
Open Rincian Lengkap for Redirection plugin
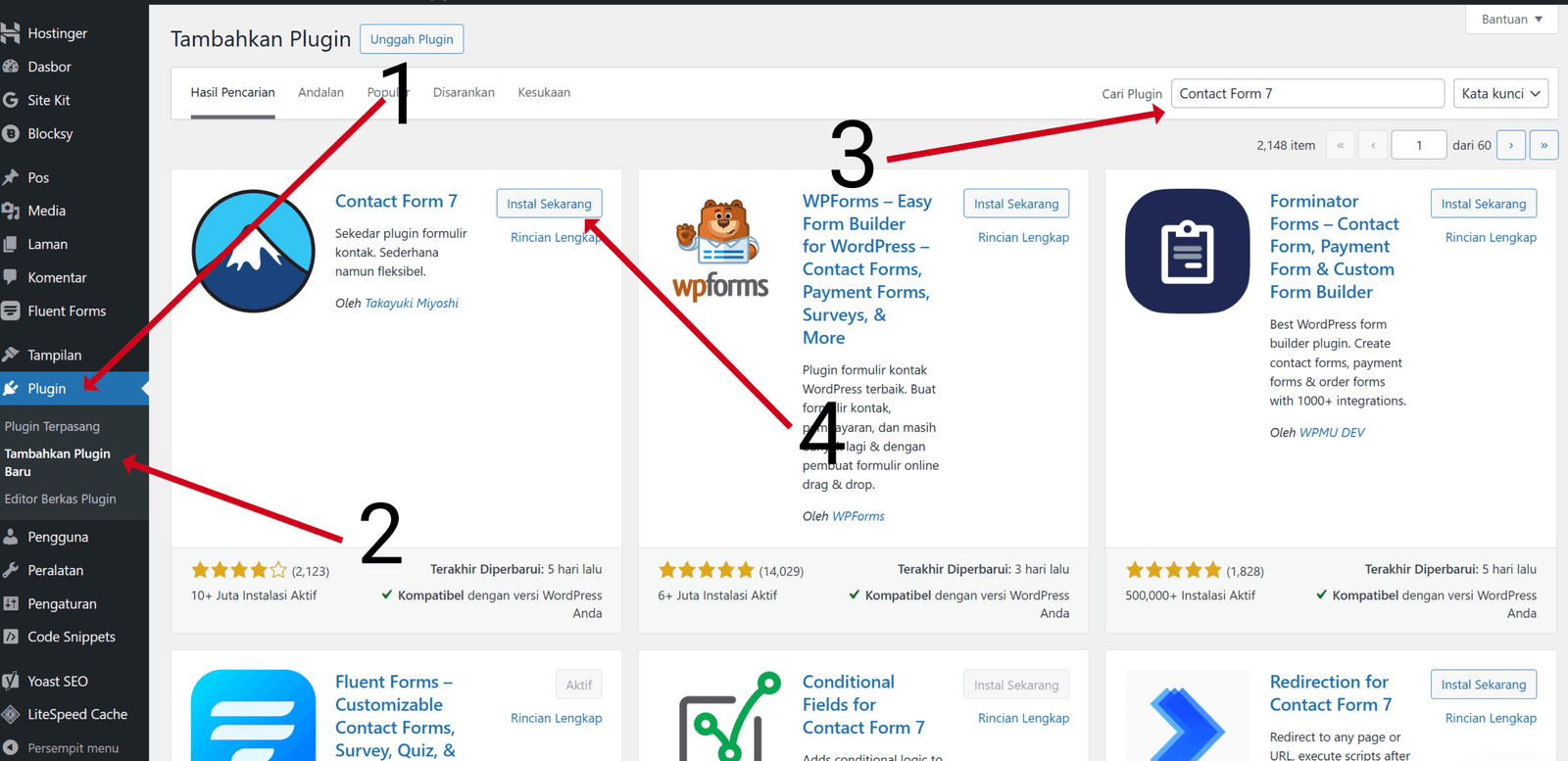[x=1491, y=718]
